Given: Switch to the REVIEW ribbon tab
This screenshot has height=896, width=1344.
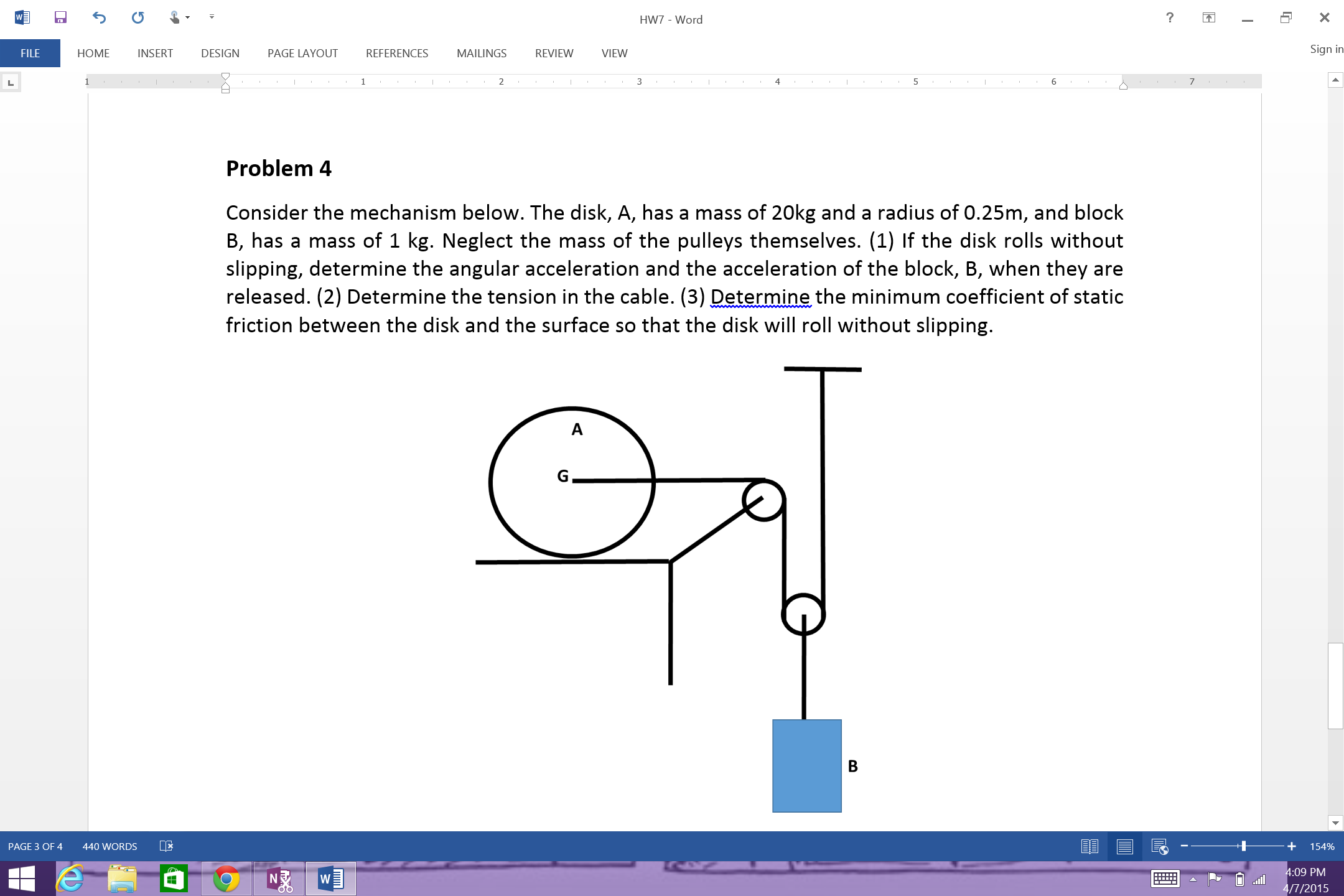Looking at the screenshot, I should (554, 53).
